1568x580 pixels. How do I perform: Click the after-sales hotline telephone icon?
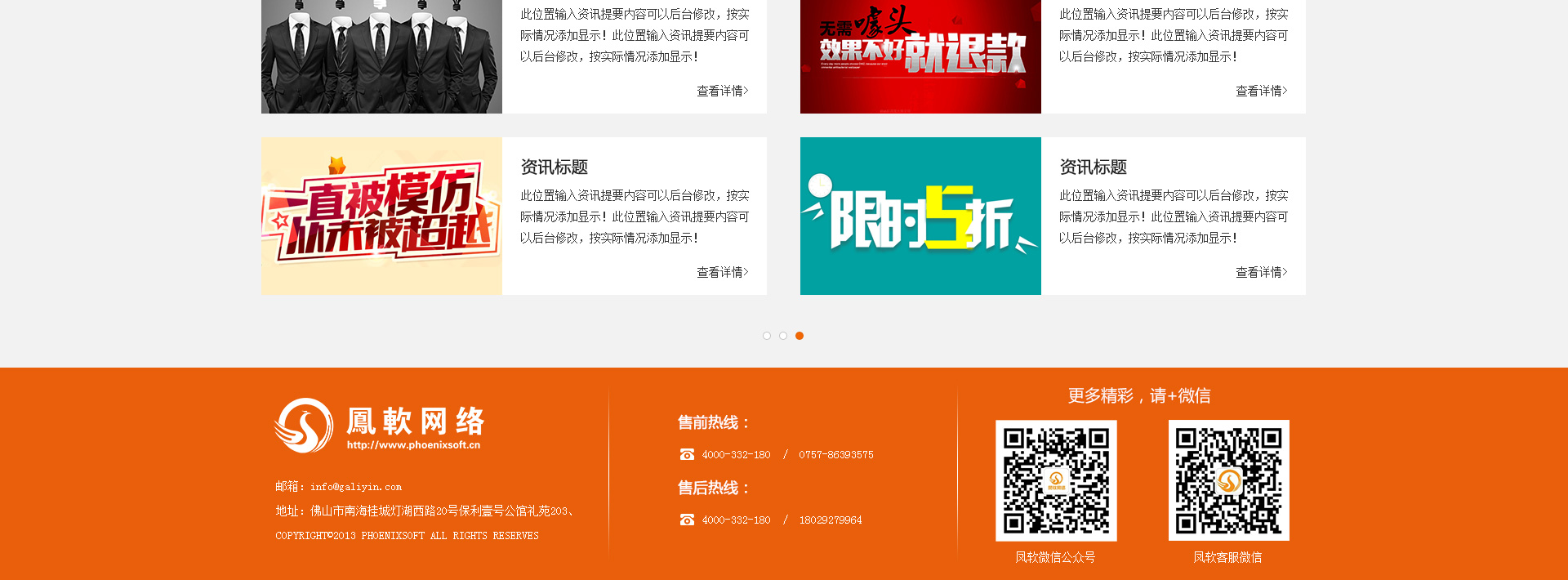tap(687, 520)
